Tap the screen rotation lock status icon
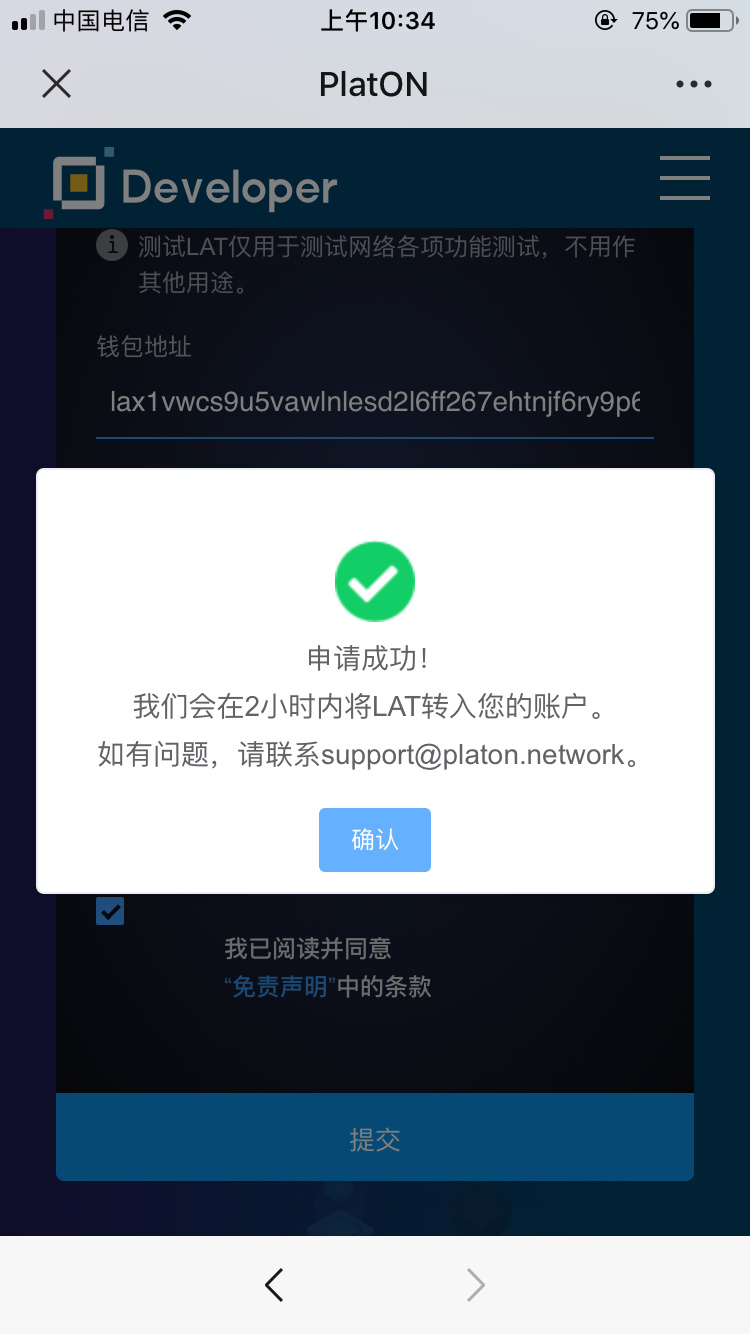The height and width of the screenshot is (1334, 750). 606,20
